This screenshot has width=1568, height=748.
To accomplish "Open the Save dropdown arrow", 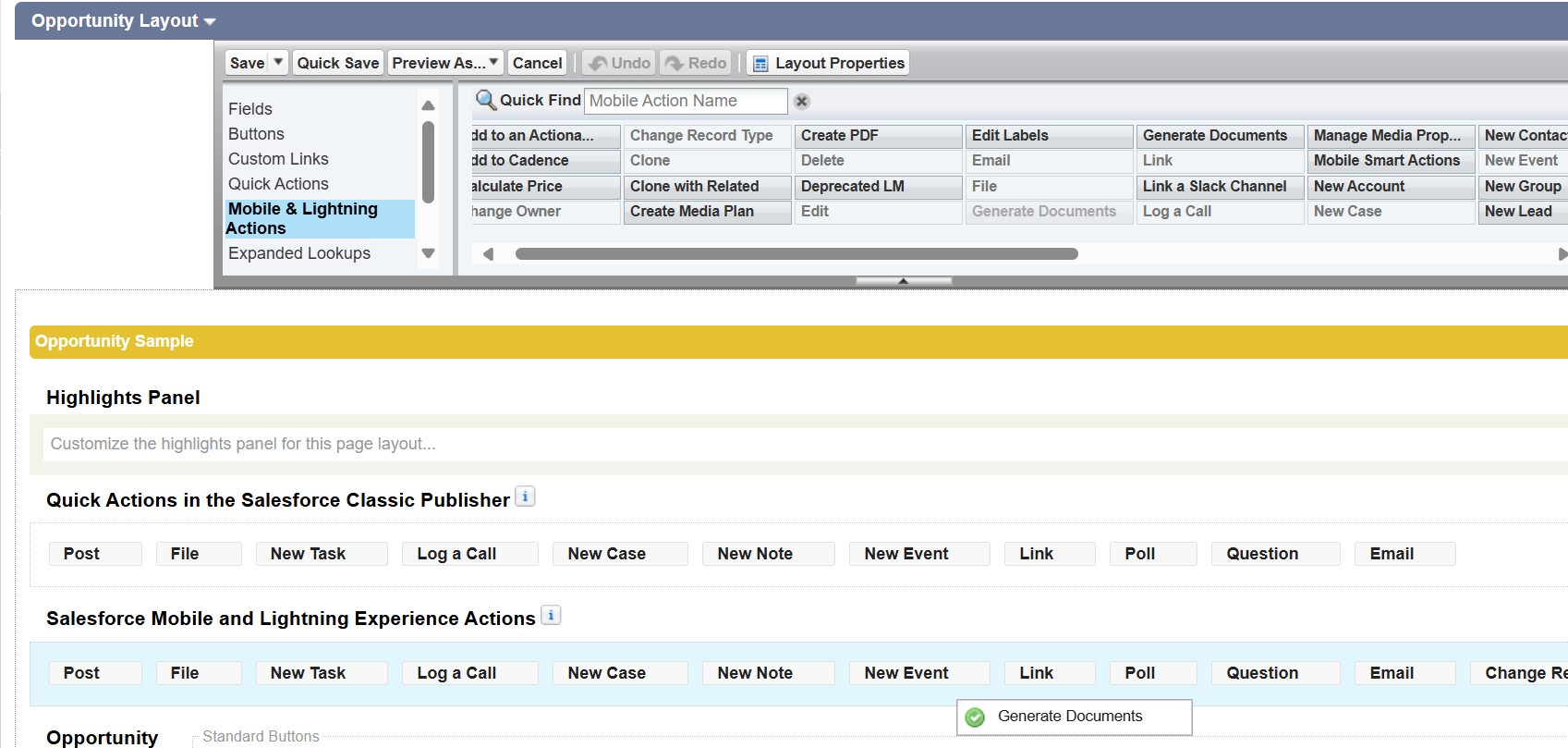I will (x=278, y=63).
